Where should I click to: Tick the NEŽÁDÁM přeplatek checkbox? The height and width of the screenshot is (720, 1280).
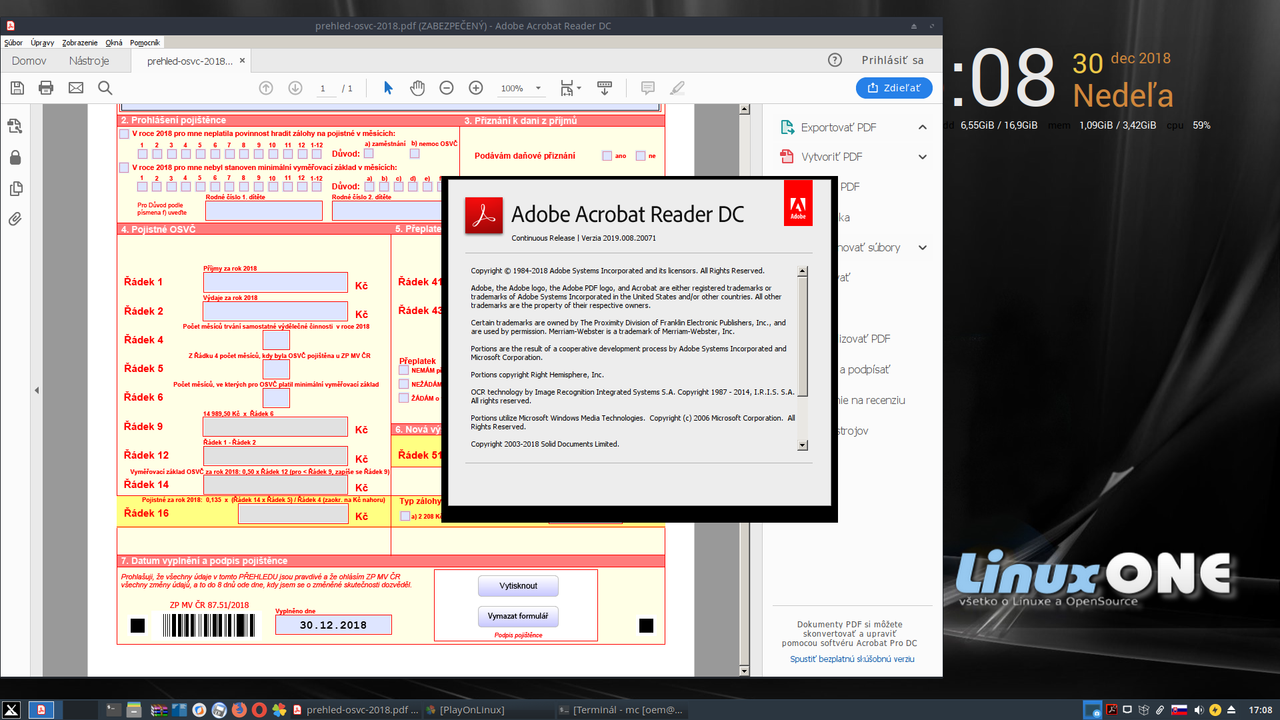point(404,383)
